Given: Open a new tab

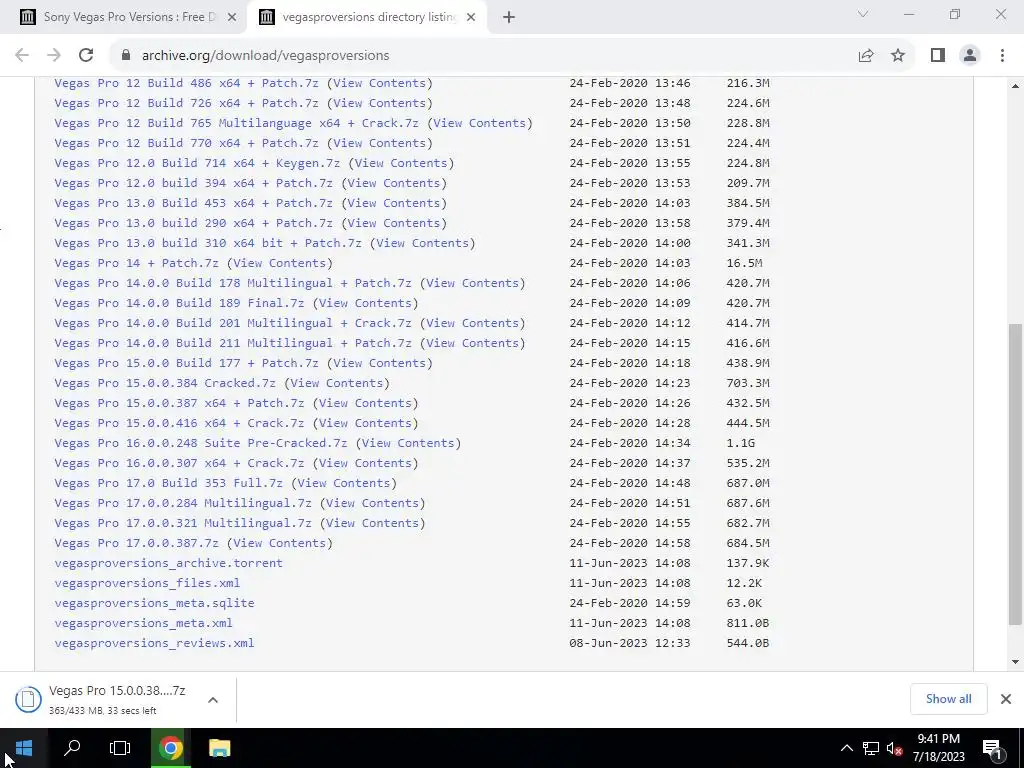Looking at the screenshot, I should pos(509,18).
